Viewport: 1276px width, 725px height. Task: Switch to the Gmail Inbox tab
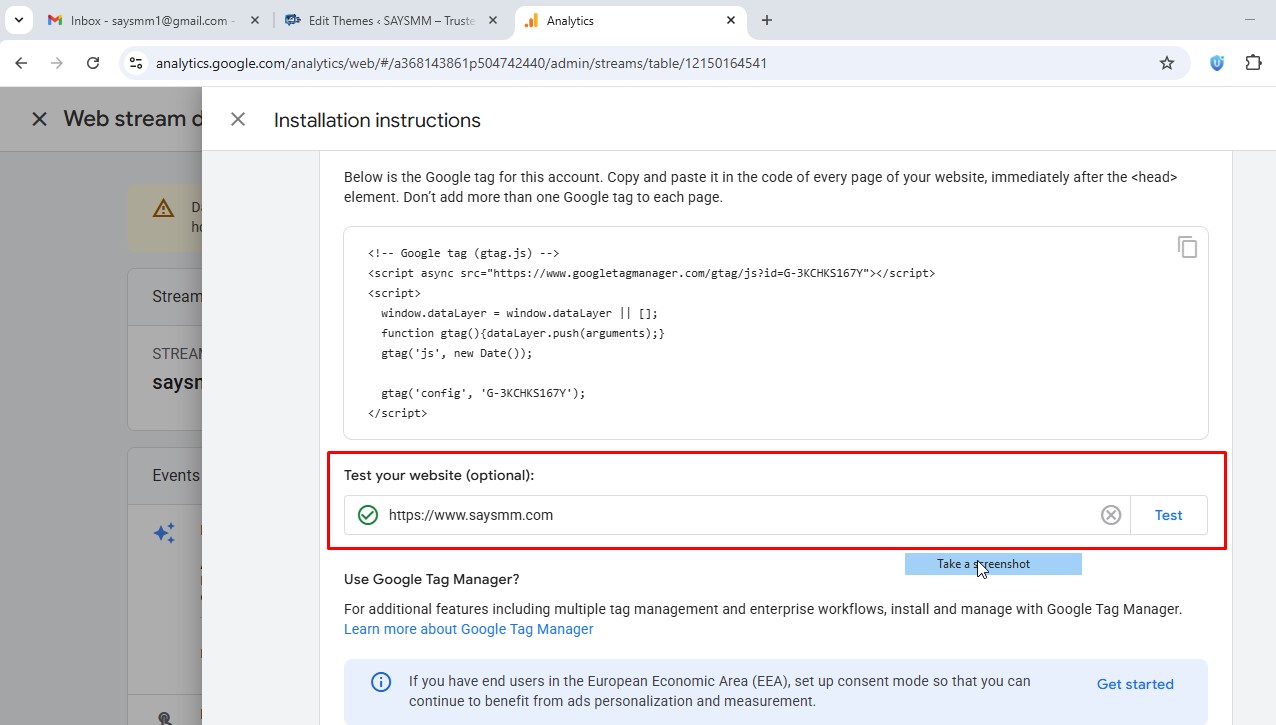(x=150, y=20)
